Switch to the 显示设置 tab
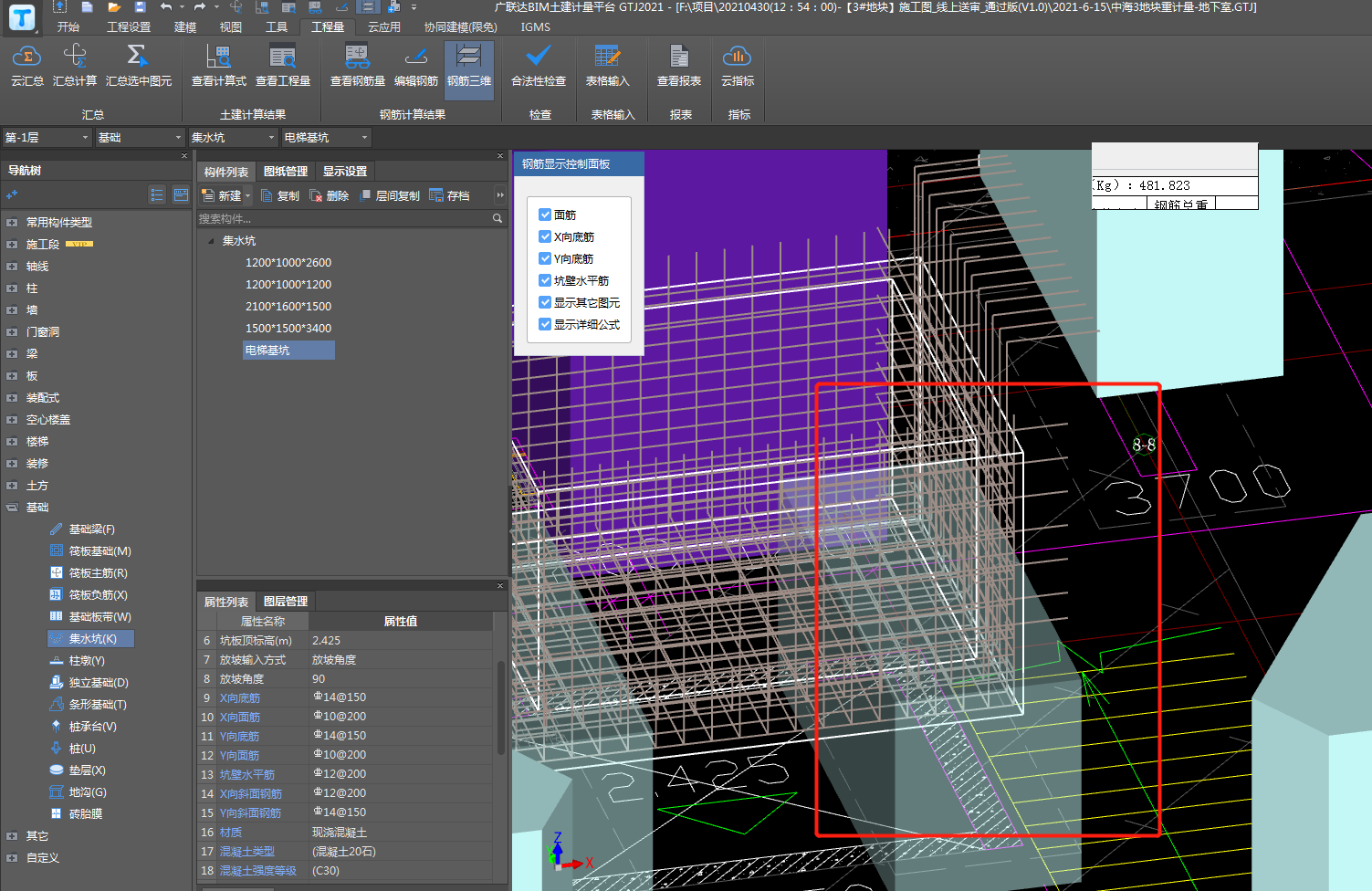The width and height of the screenshot is (1372, 891). click(345, 171)
